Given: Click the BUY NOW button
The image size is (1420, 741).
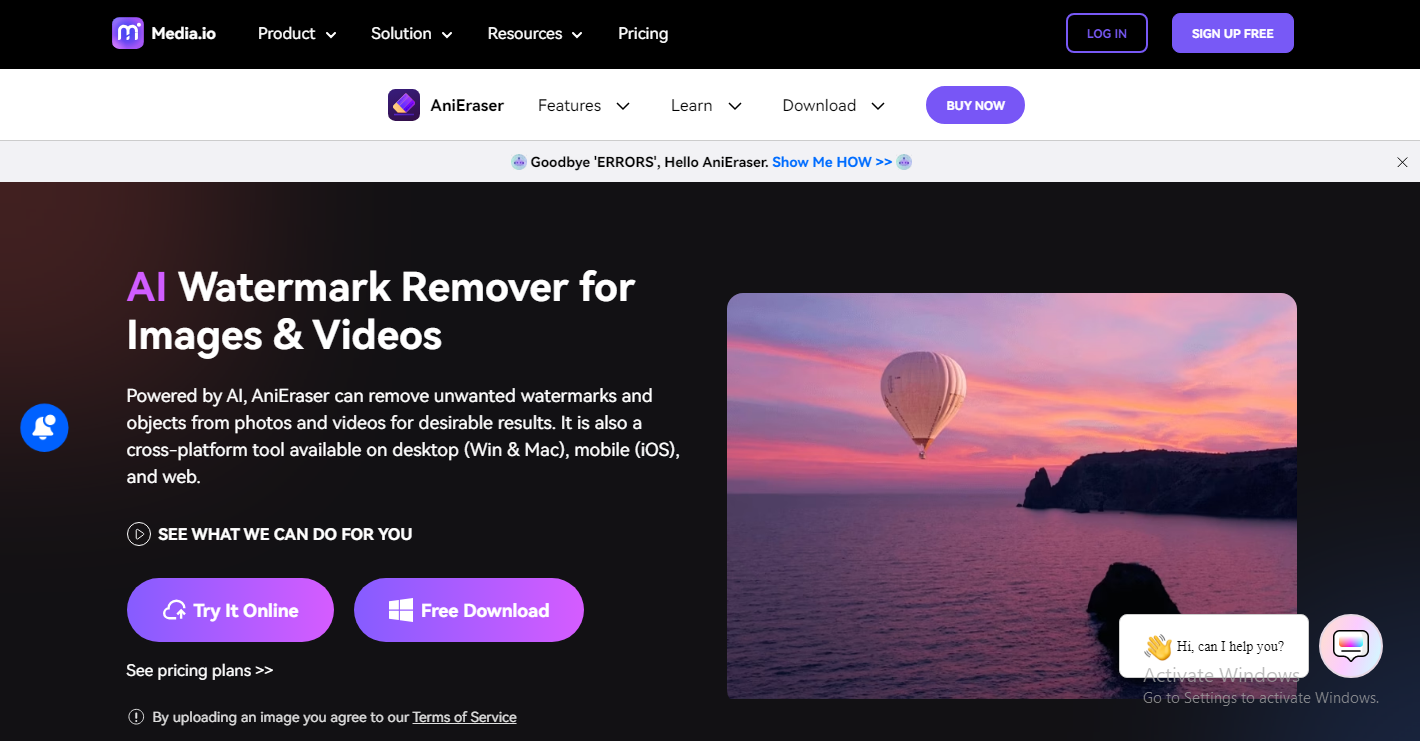Looking at the screenshot, I should click(x=975, y=105).
